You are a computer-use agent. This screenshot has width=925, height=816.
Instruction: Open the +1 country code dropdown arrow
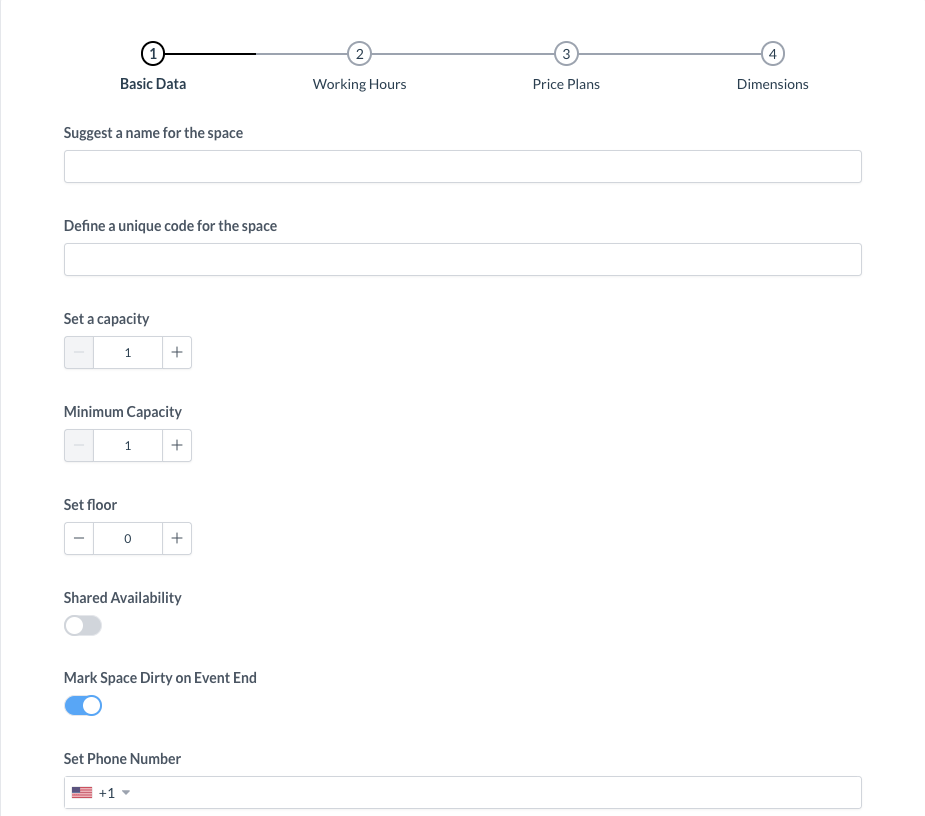(127, 793)
